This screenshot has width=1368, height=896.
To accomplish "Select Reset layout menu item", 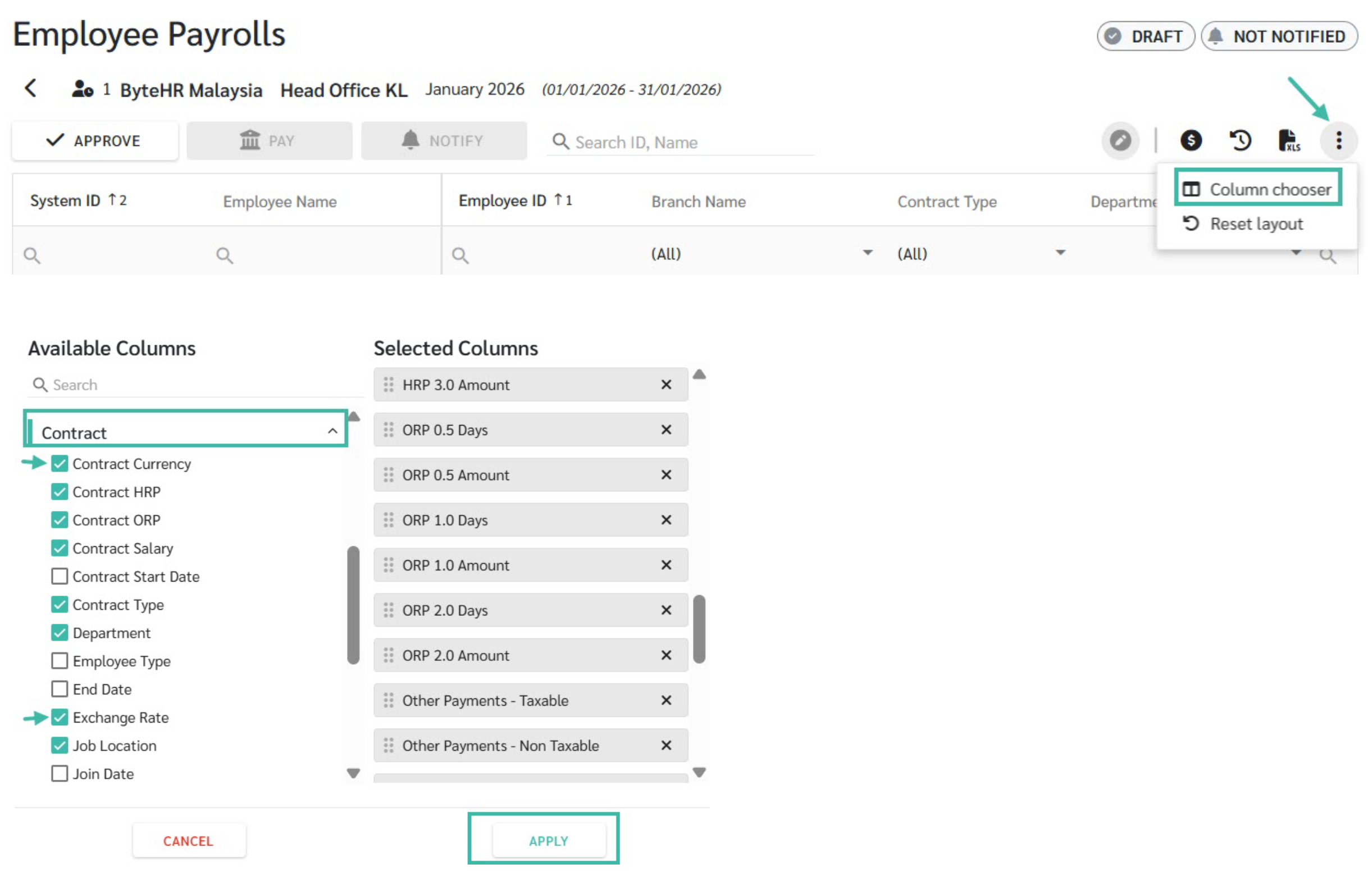I will [1256, 223].
